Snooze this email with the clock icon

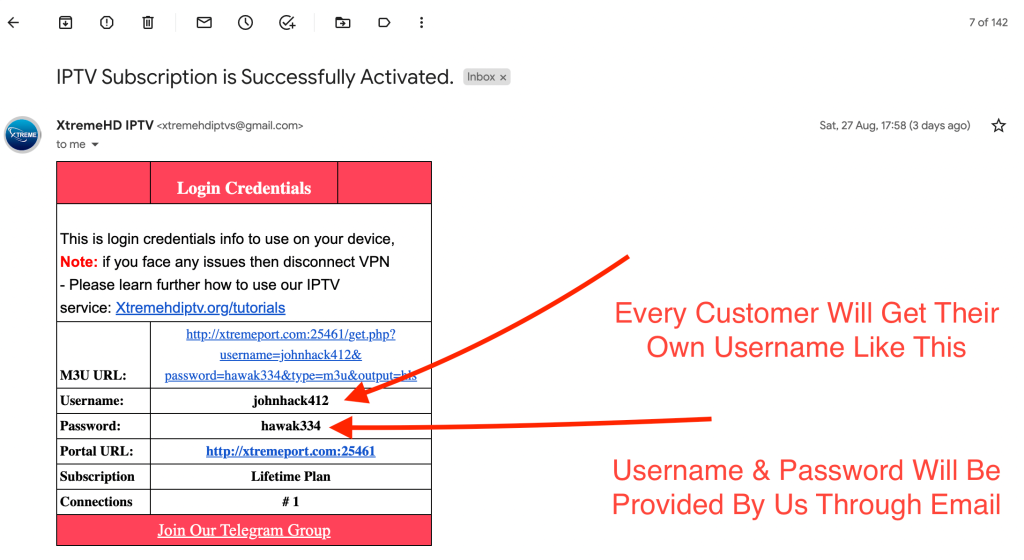[246, 23]
